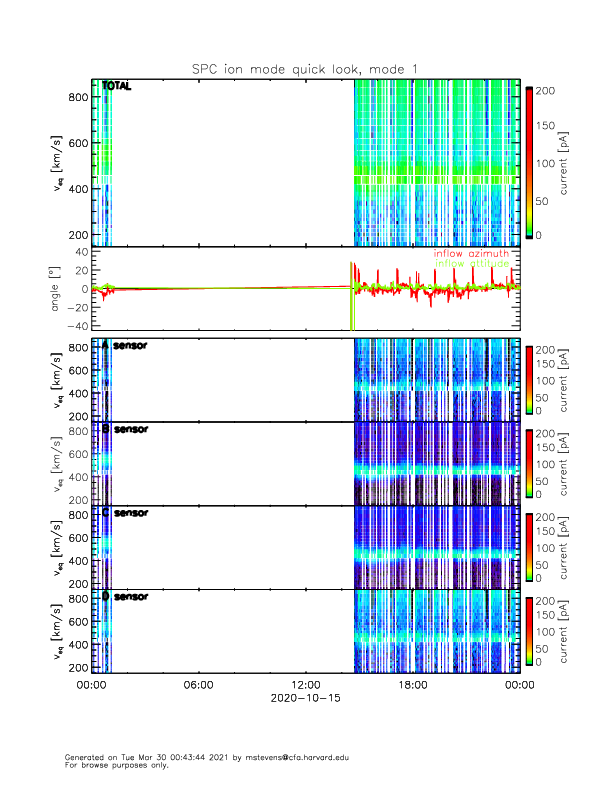
Task: Click the date label 2020-10-15
Action: tap(305, 698)
